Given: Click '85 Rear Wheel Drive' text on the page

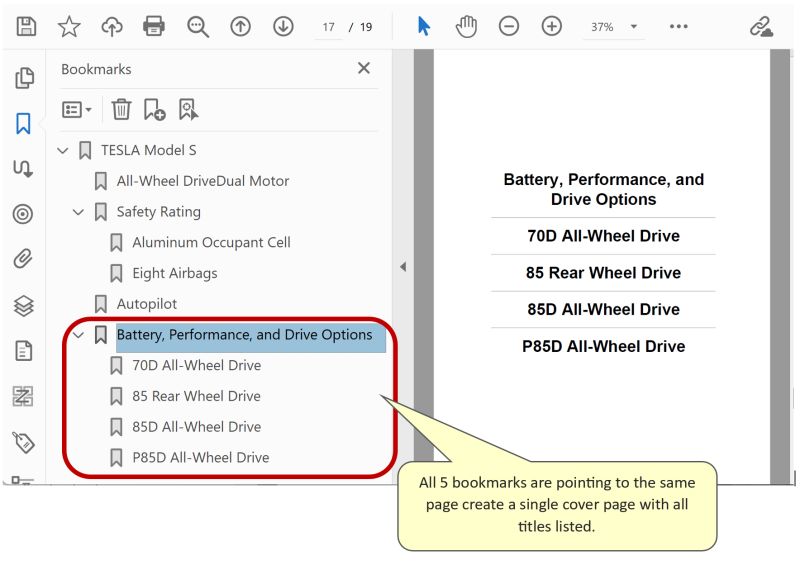Looking at the screenshot, I should (604, 272).
